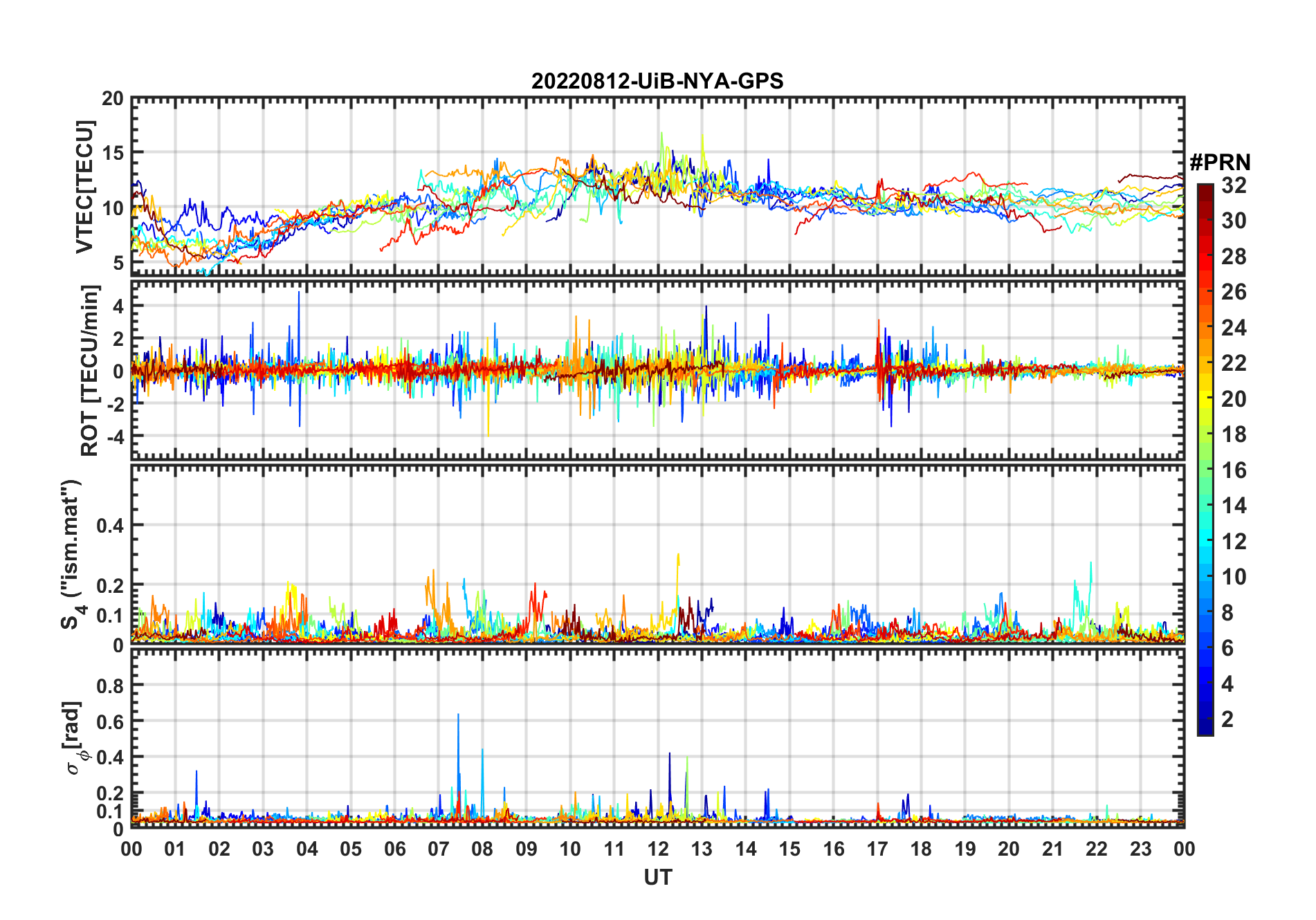Click sigma-phi axis tick label 0.8
Viewport: 1316px width, 920px height.
pos(110,686)
